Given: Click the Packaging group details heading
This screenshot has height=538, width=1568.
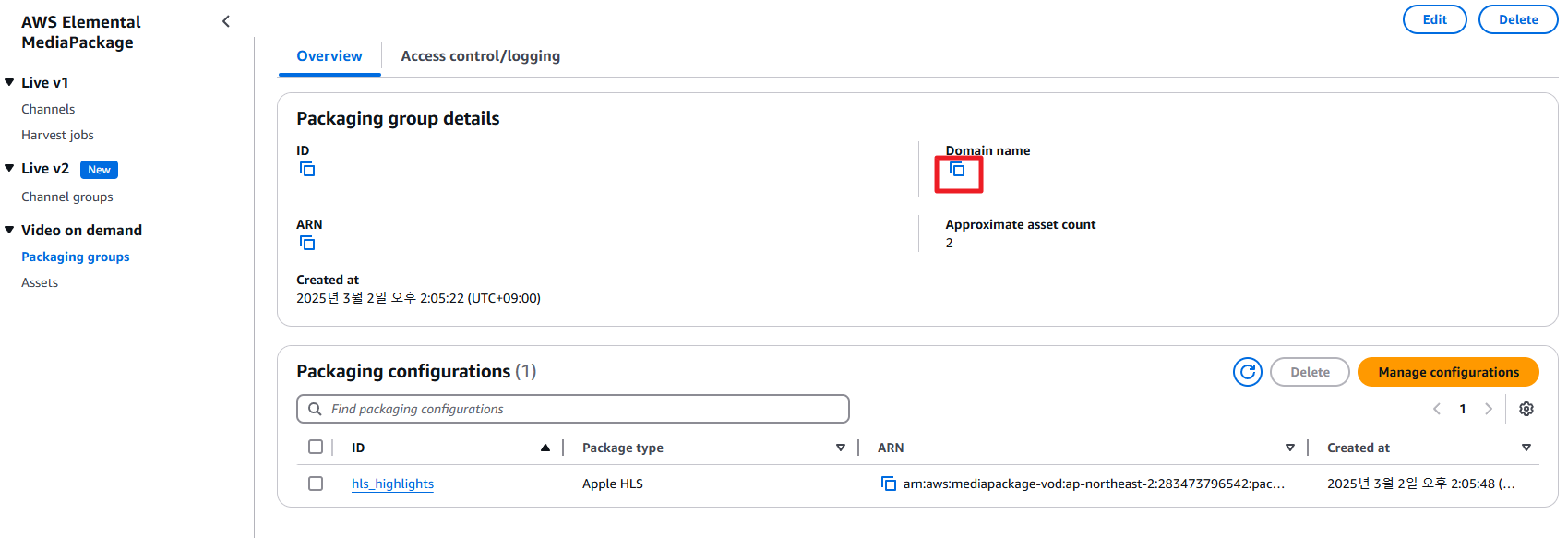Looking at the screenshot, I should point(398,118).
